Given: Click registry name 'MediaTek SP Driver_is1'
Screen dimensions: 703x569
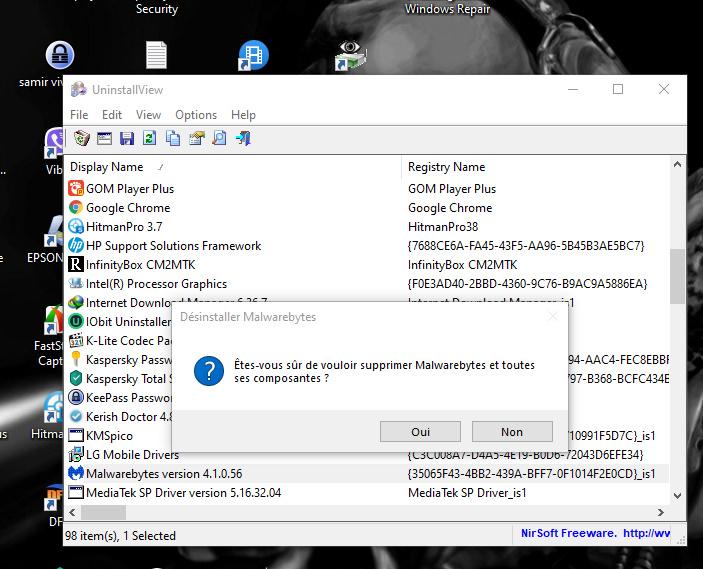Looking at the screenshot, I should pyautogui.click(x=467, y=492).
